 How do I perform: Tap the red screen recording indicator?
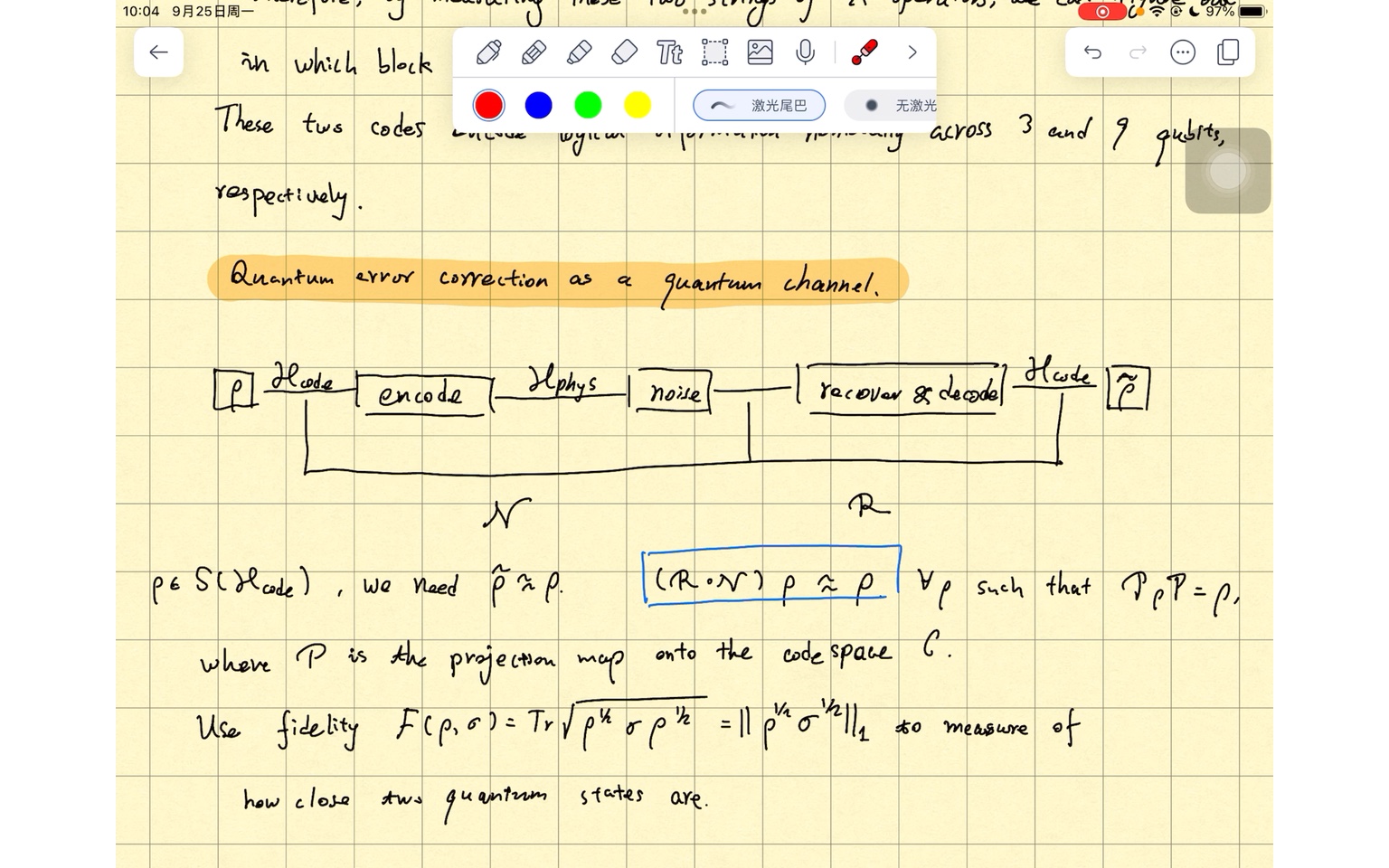1102,12
